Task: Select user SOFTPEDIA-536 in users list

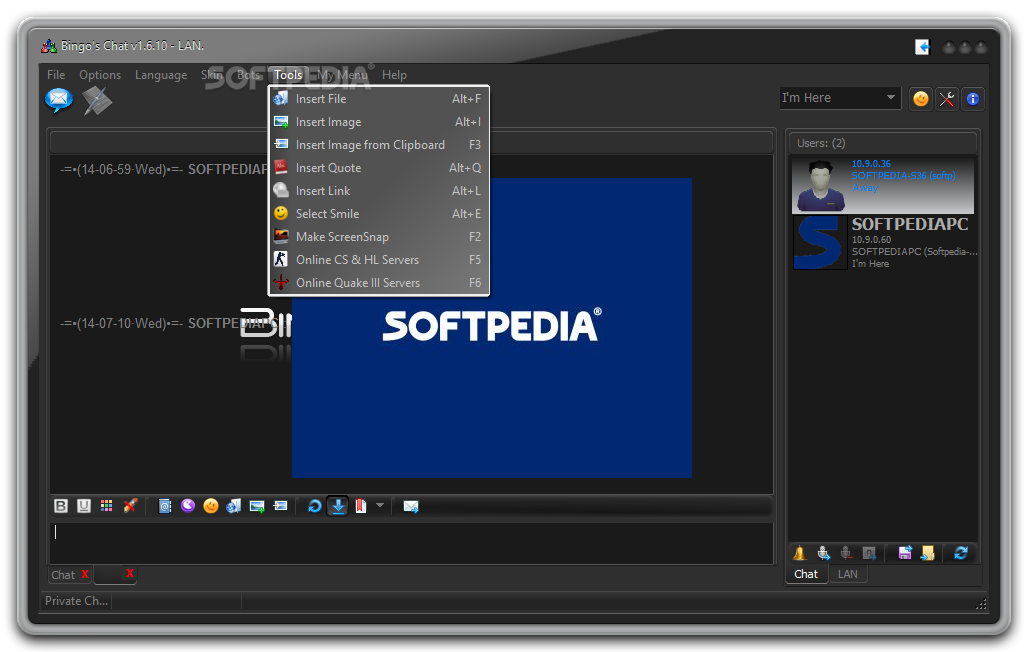Action: click(x=882, y=185)
